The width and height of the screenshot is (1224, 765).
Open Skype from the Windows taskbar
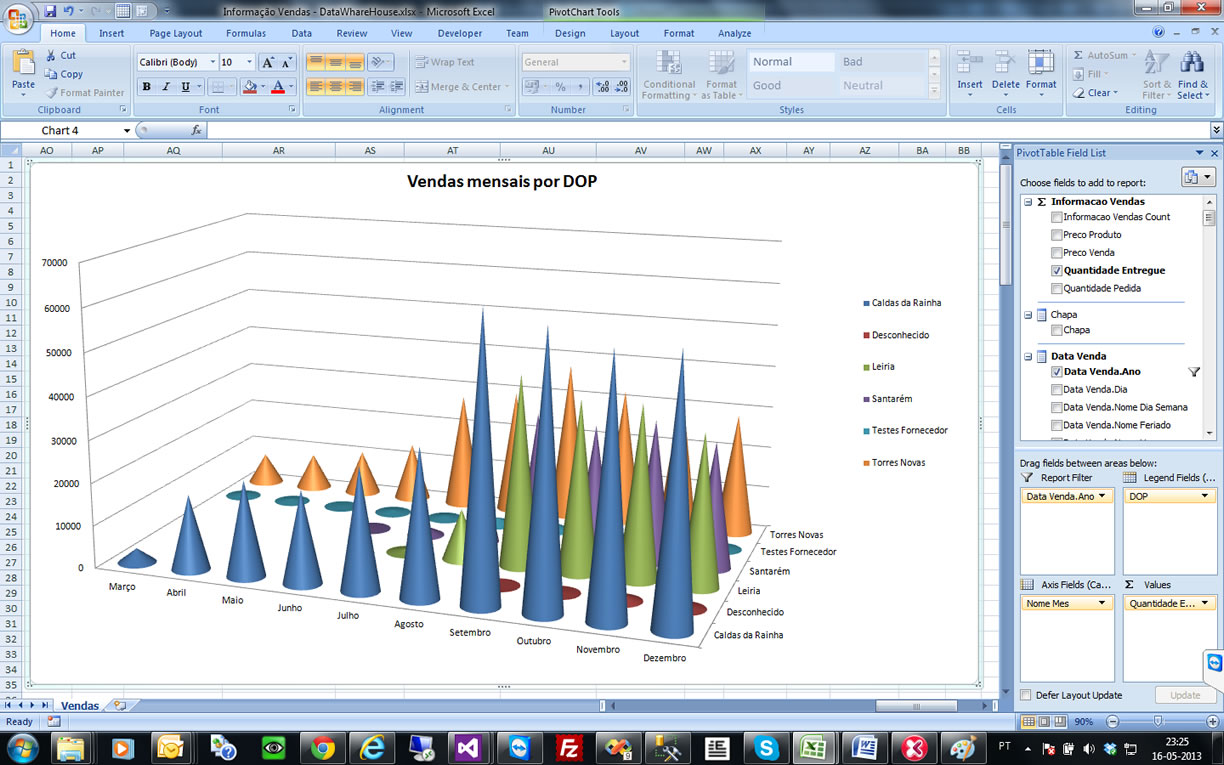[767, 747]
